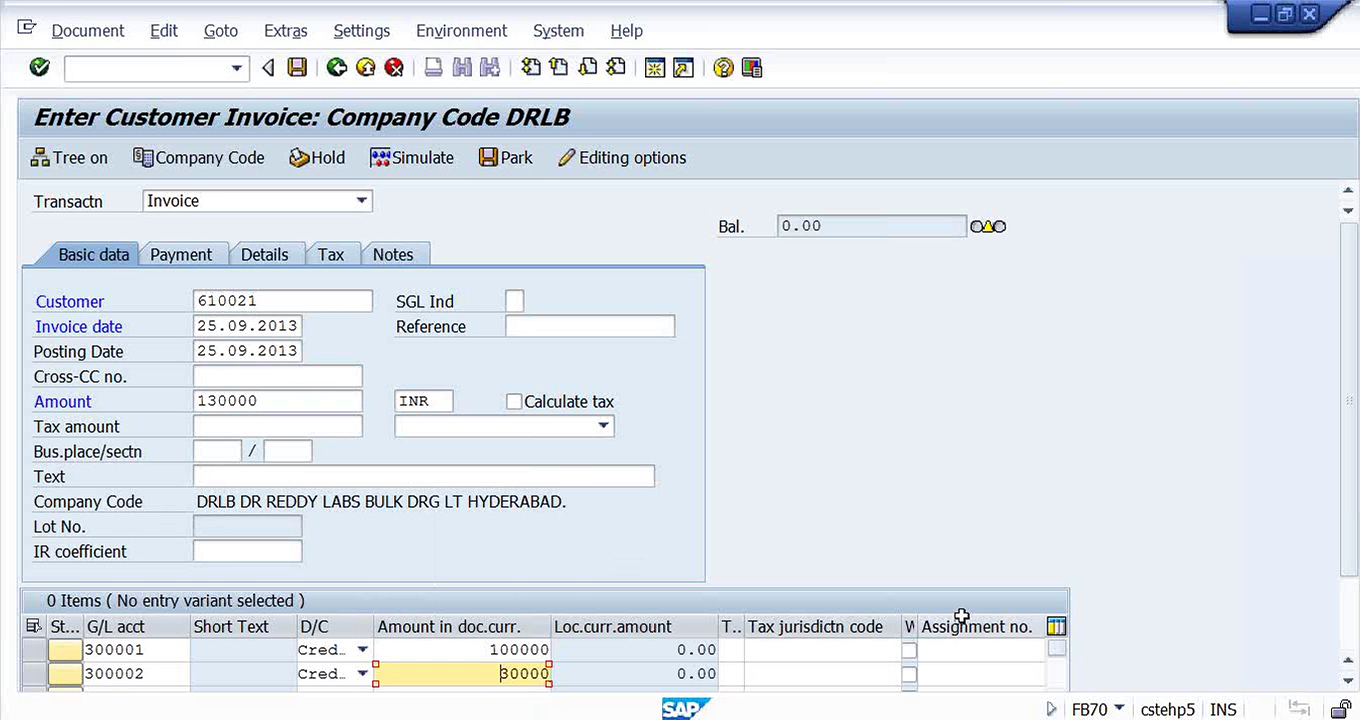Open the system menu icon left of Document
The width and height of the screenshot is (1360, 720).
tap(27, 29)
